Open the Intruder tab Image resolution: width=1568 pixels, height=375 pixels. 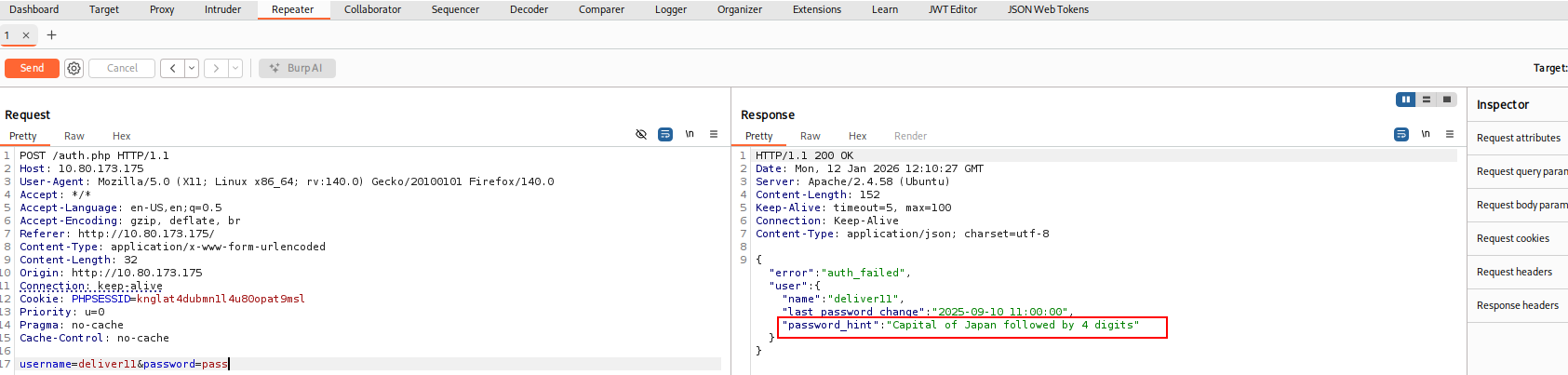(x=222, y=9)
